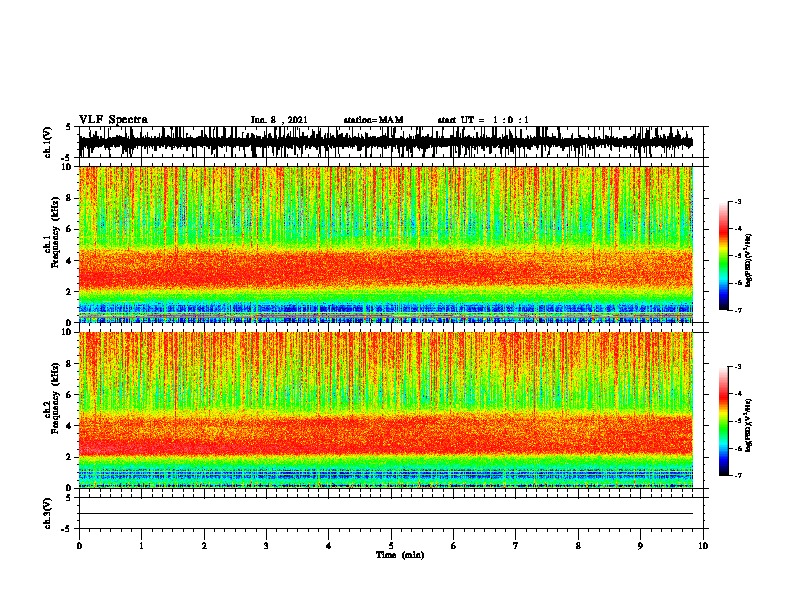Click the ch.2 spectrogram color bar

click(724, 421)
